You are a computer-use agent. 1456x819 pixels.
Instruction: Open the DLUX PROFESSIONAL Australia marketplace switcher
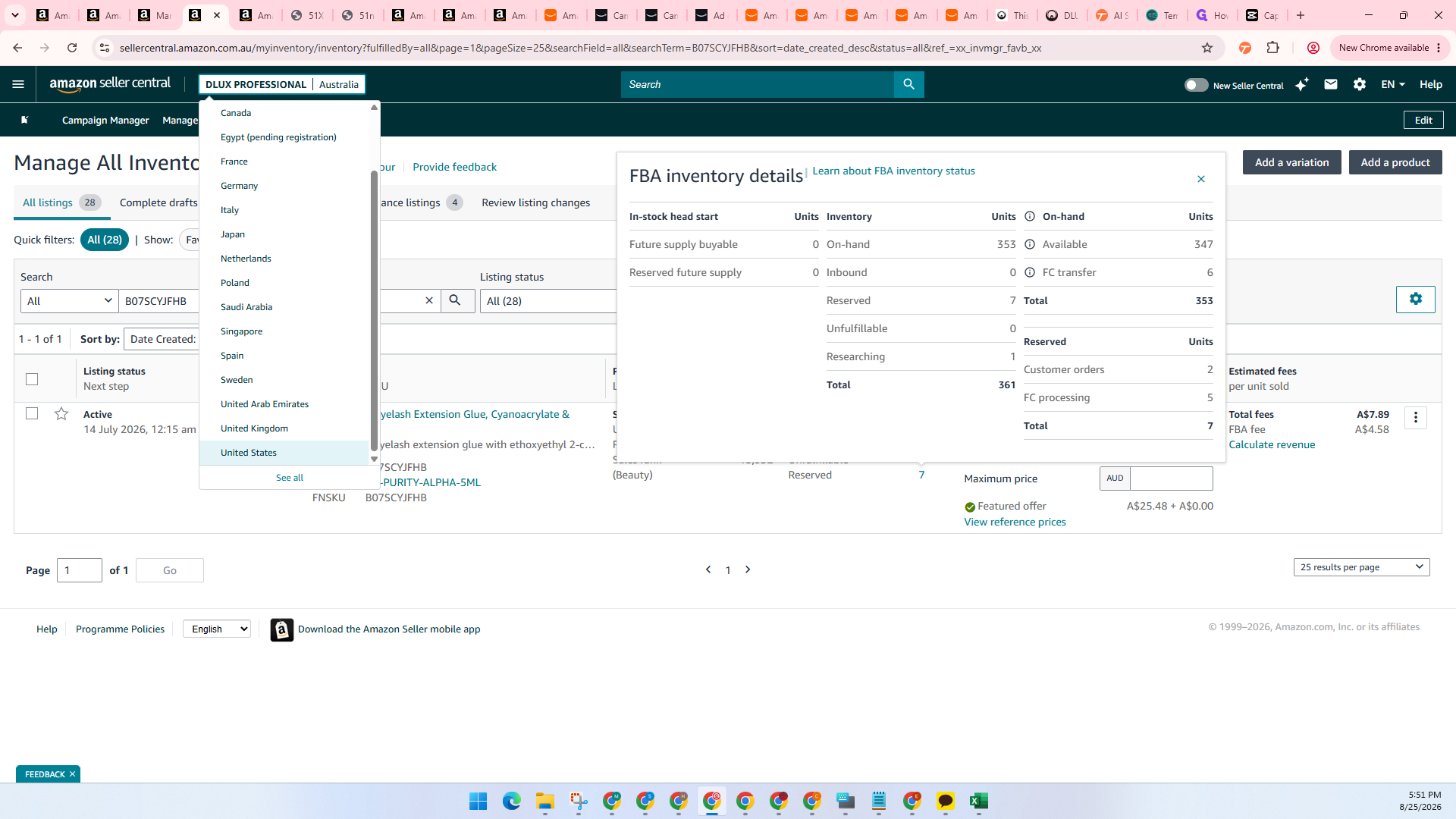(x=282, y=84)
